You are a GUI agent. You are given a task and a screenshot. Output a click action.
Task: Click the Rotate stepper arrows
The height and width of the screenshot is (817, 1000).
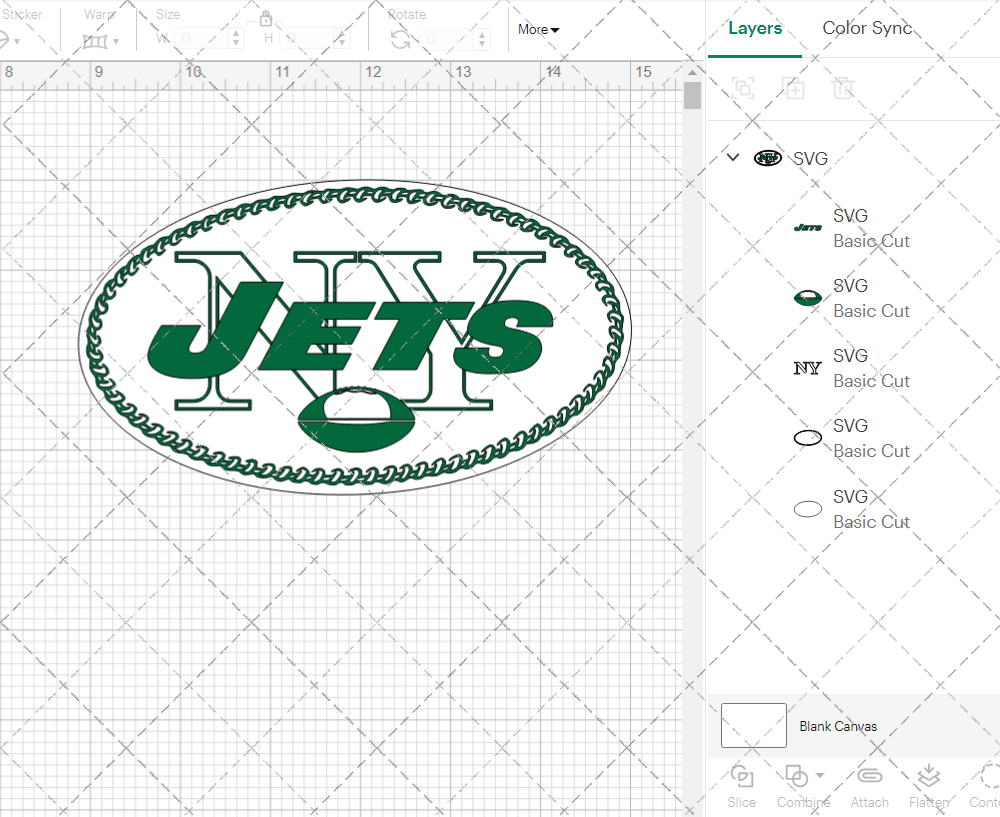click(x=482, y=40)
